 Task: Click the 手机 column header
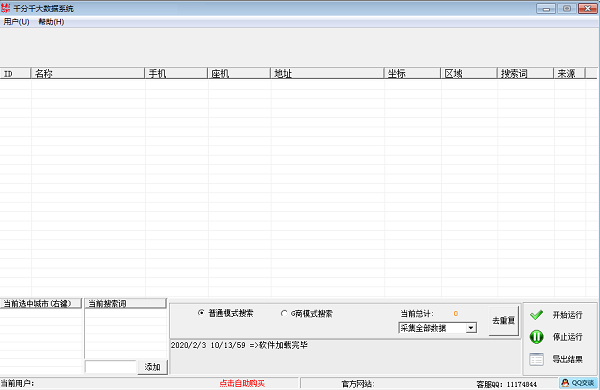pos(176,73)
